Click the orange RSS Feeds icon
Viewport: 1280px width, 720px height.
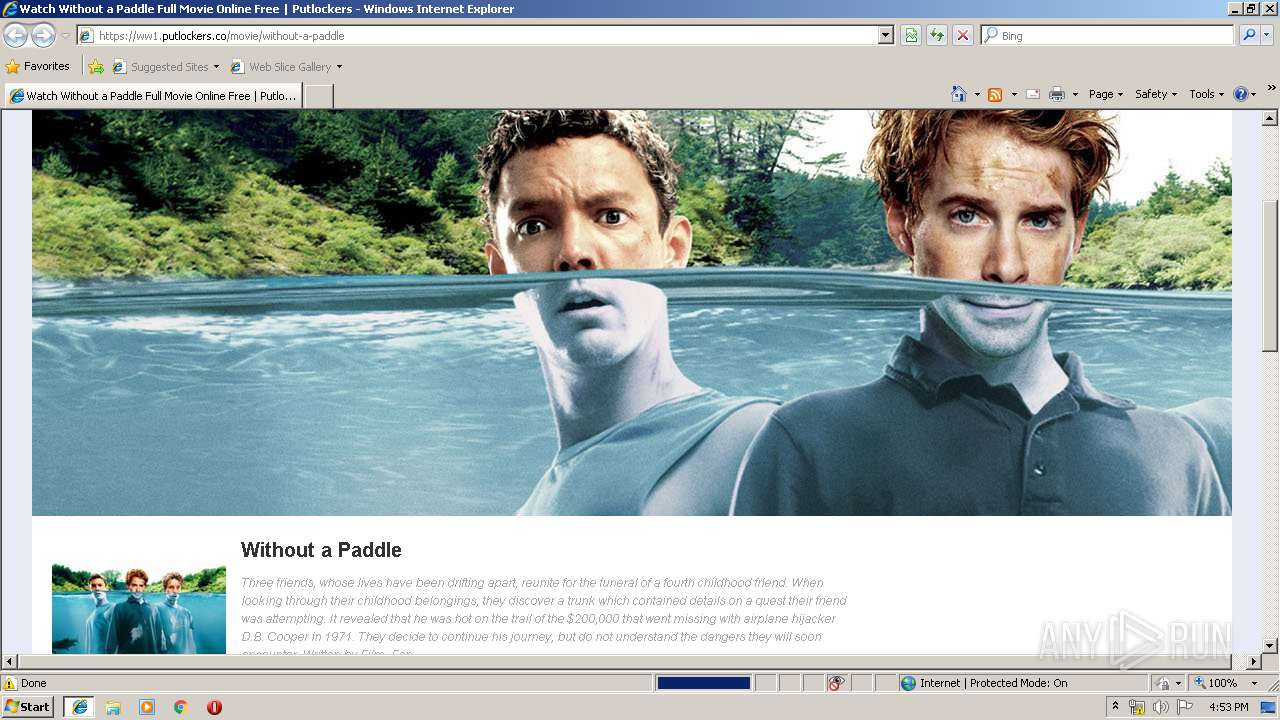point(995,94)
